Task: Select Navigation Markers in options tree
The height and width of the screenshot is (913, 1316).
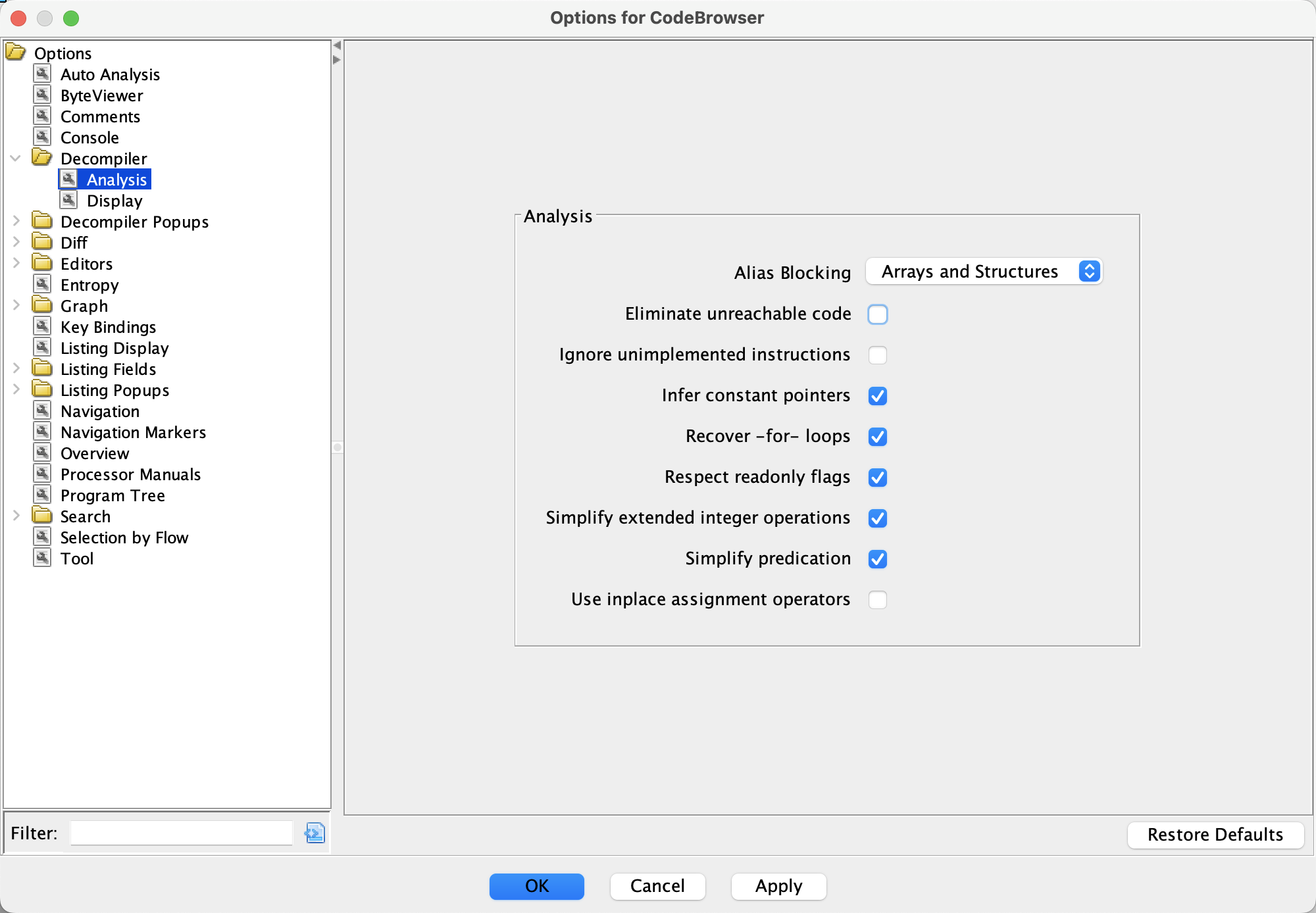Action: pos(133,432)
